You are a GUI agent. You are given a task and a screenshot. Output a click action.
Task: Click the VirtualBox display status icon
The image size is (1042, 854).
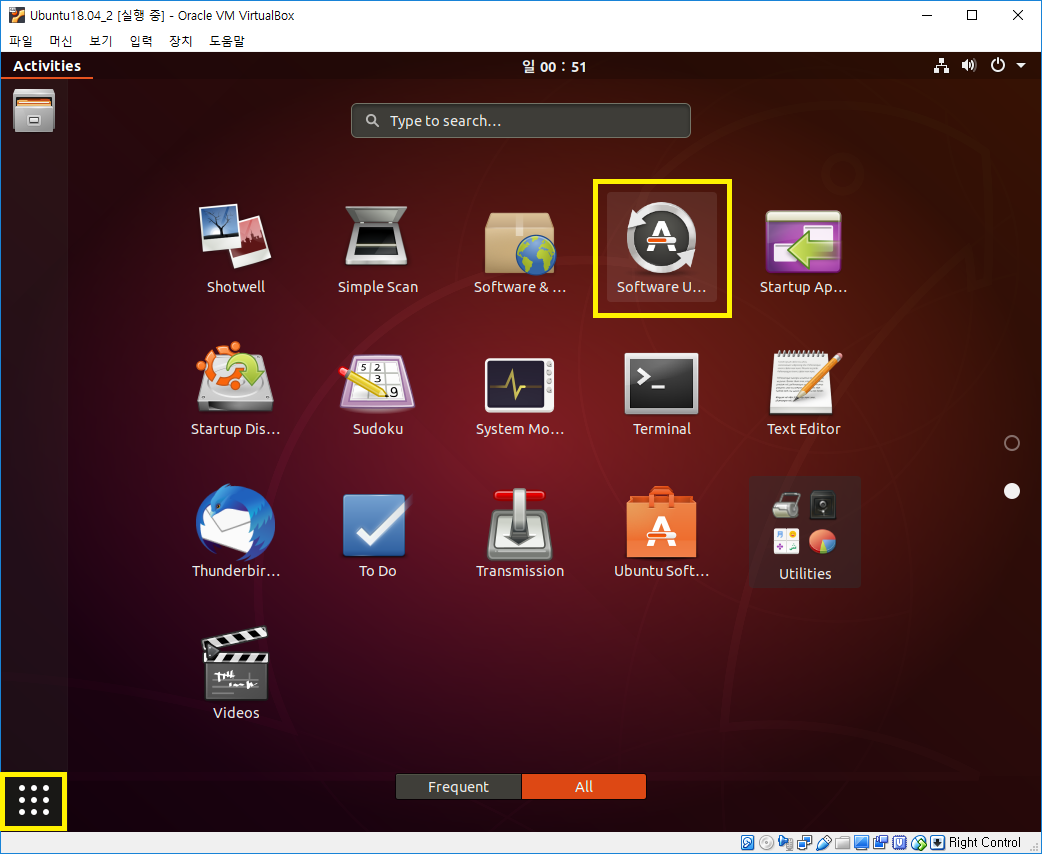tap(861, 843)
